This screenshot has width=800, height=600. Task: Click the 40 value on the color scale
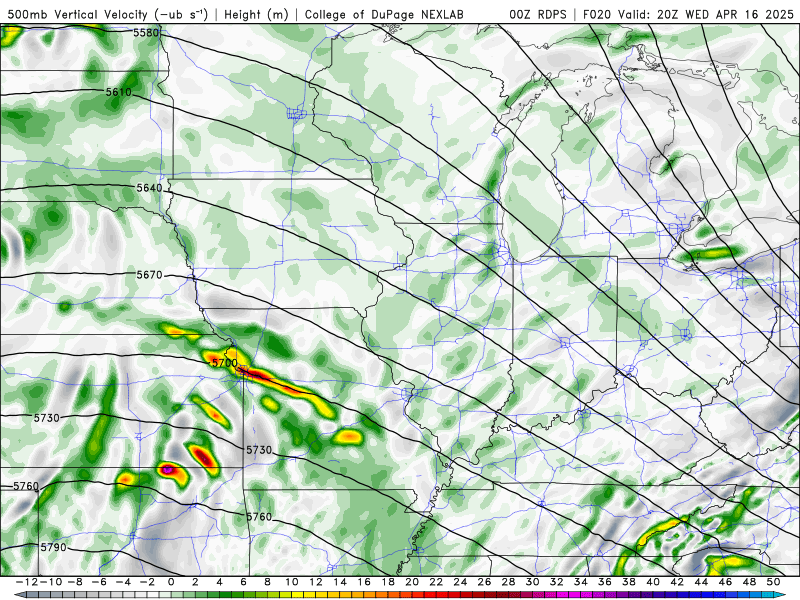(653, 582)
